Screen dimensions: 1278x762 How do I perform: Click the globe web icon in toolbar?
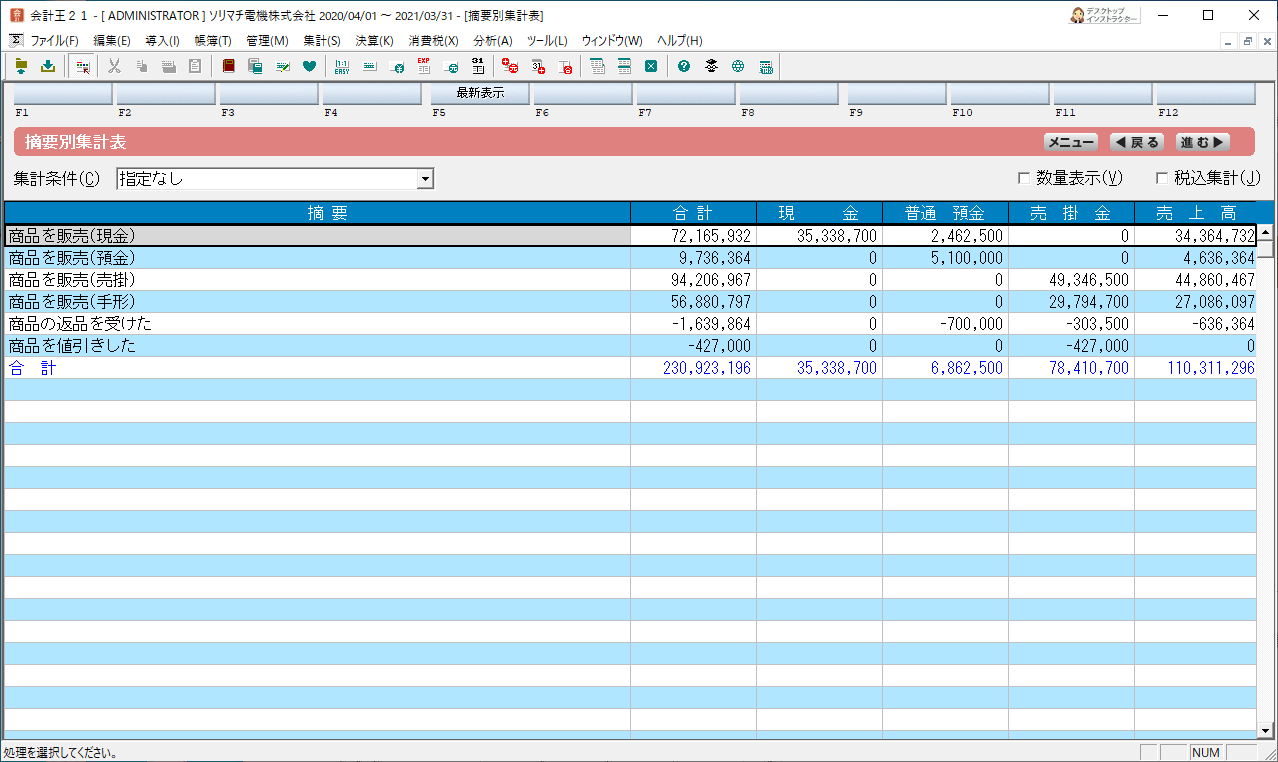[x=738, y=67]
